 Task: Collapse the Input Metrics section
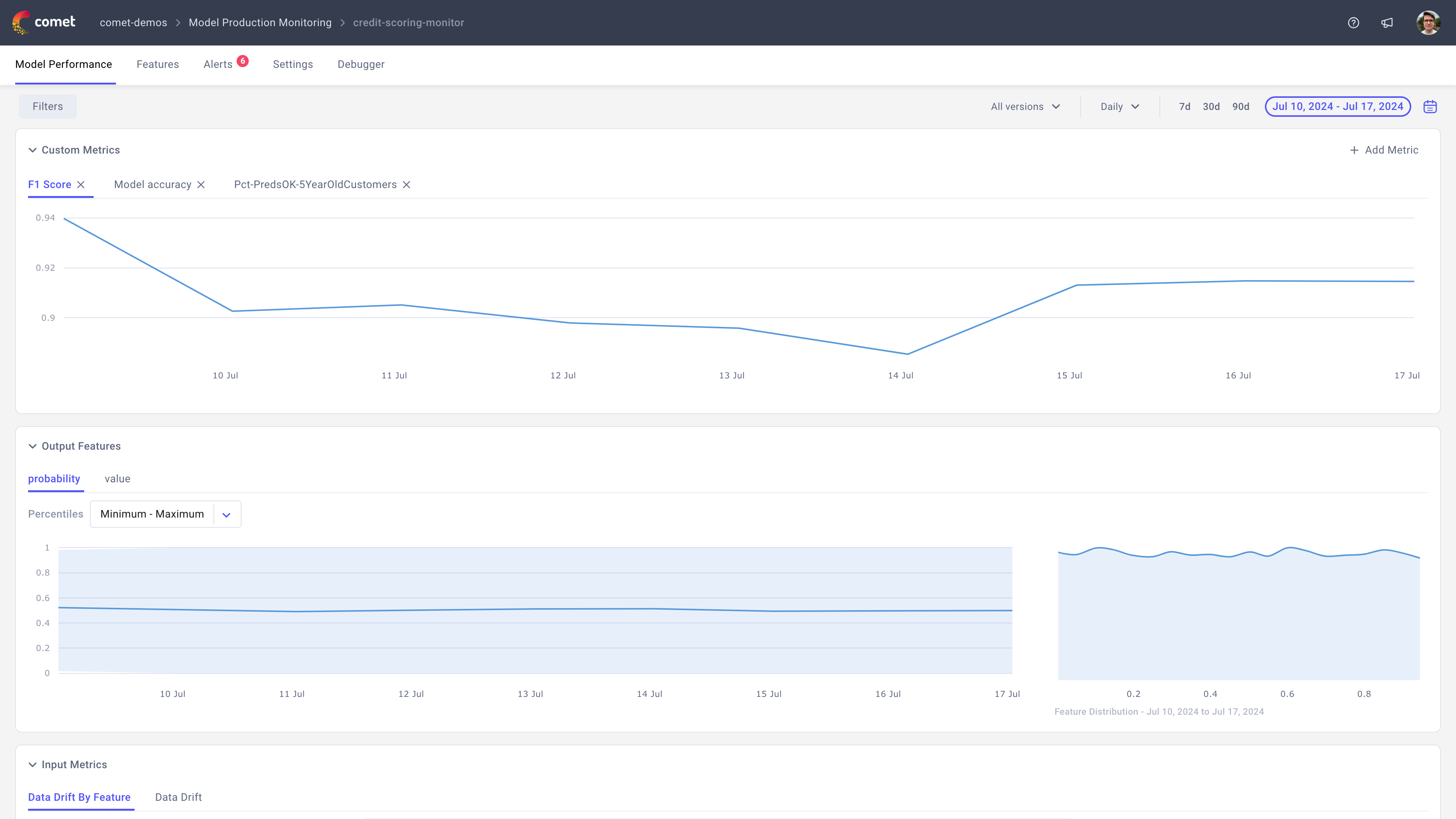coord(32,764)
